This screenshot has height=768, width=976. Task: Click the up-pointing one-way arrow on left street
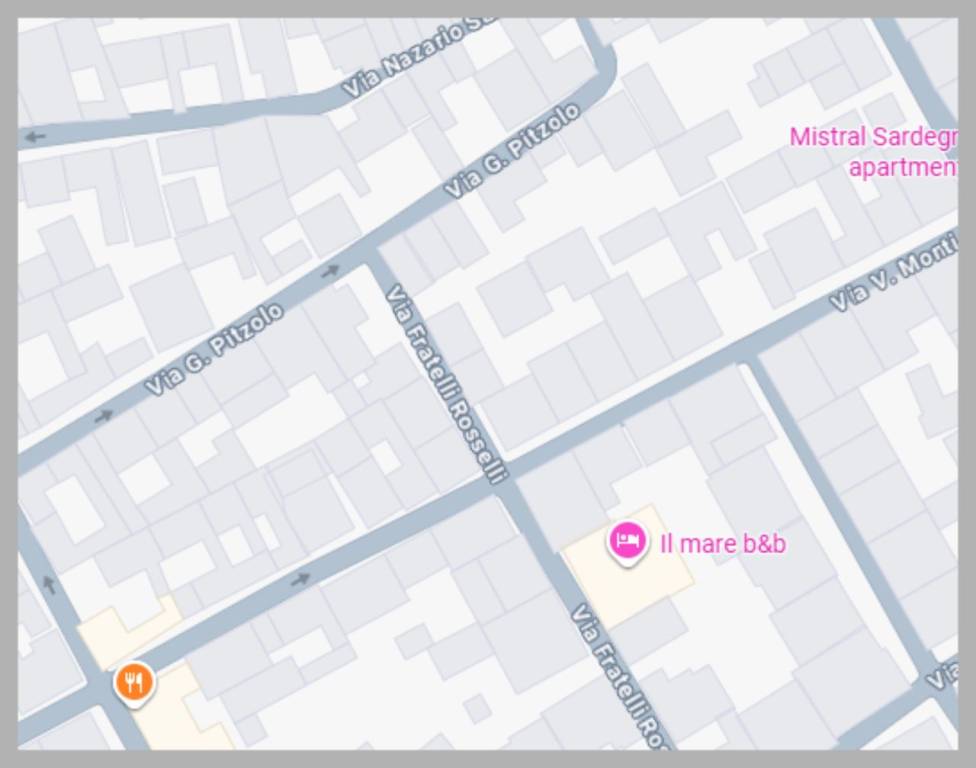[x=49, y=584]
